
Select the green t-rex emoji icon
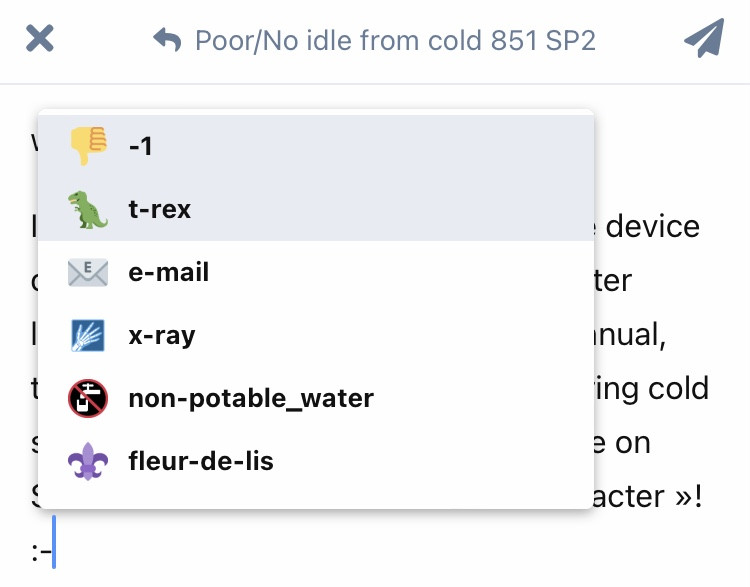pos(88,210)
